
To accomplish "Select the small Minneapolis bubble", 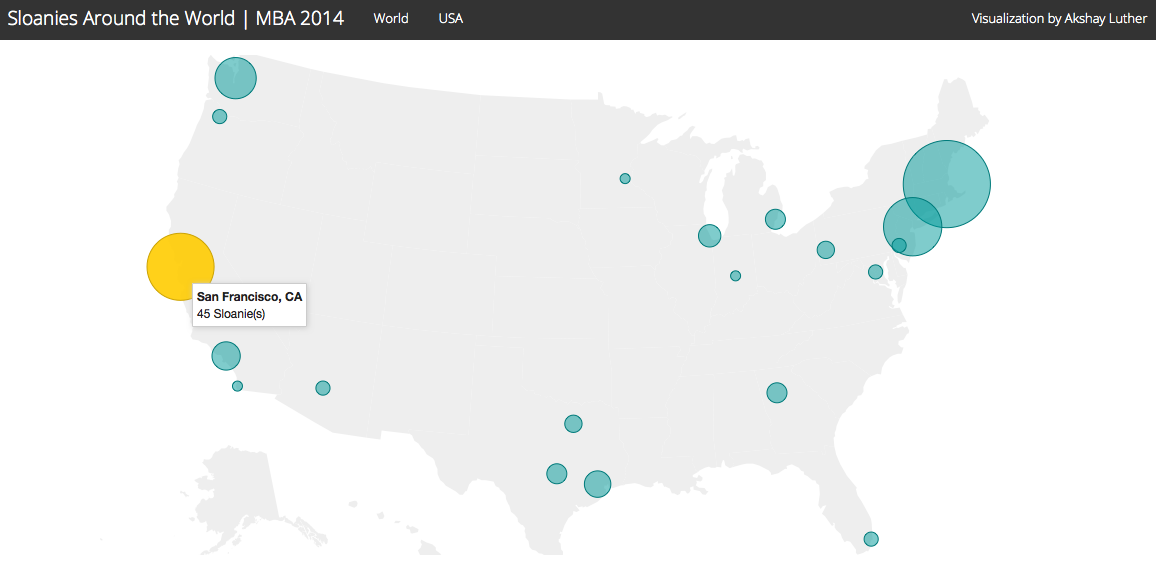I will pyautogui.click(x=625, y=178).
